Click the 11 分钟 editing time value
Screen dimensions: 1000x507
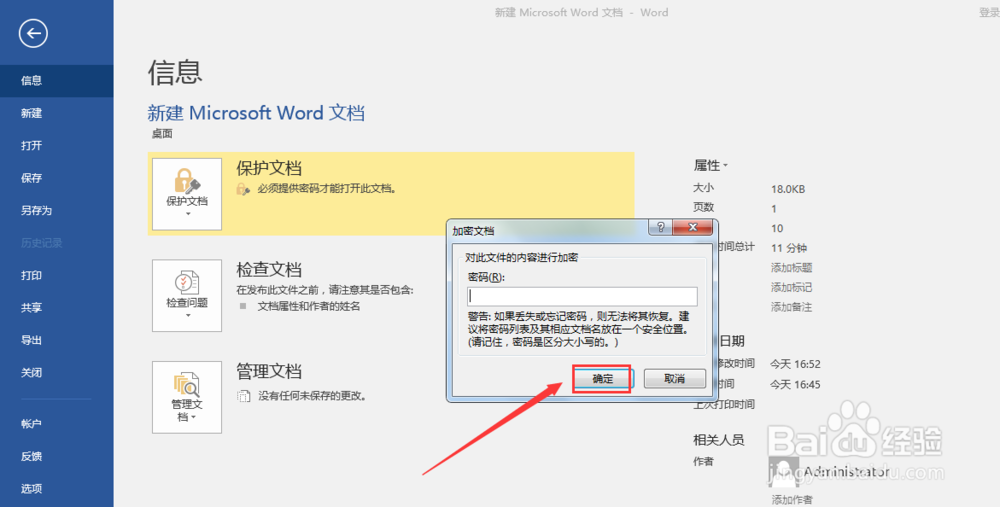pyautogui.click(x=790, y=248)
